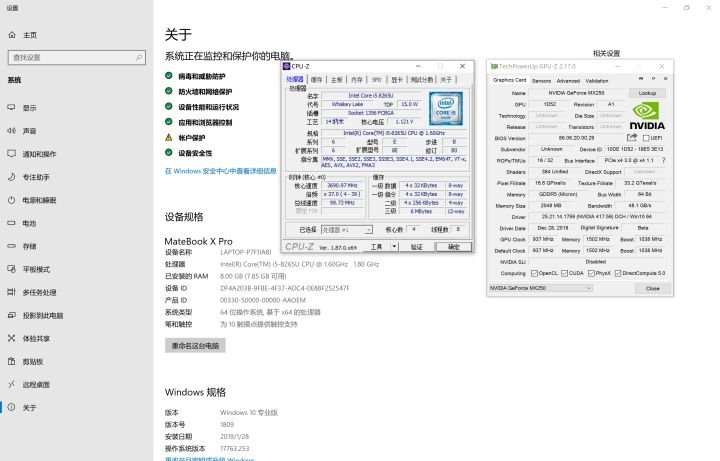Switch to CPU-Z Caches (缓存) tab

(x=316, y=79)
